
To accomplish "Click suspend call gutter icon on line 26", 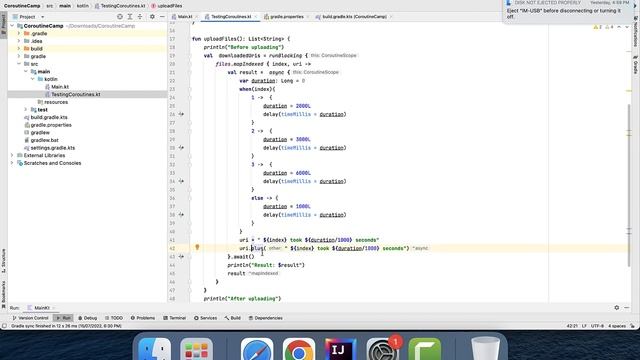I will point(181,114).
